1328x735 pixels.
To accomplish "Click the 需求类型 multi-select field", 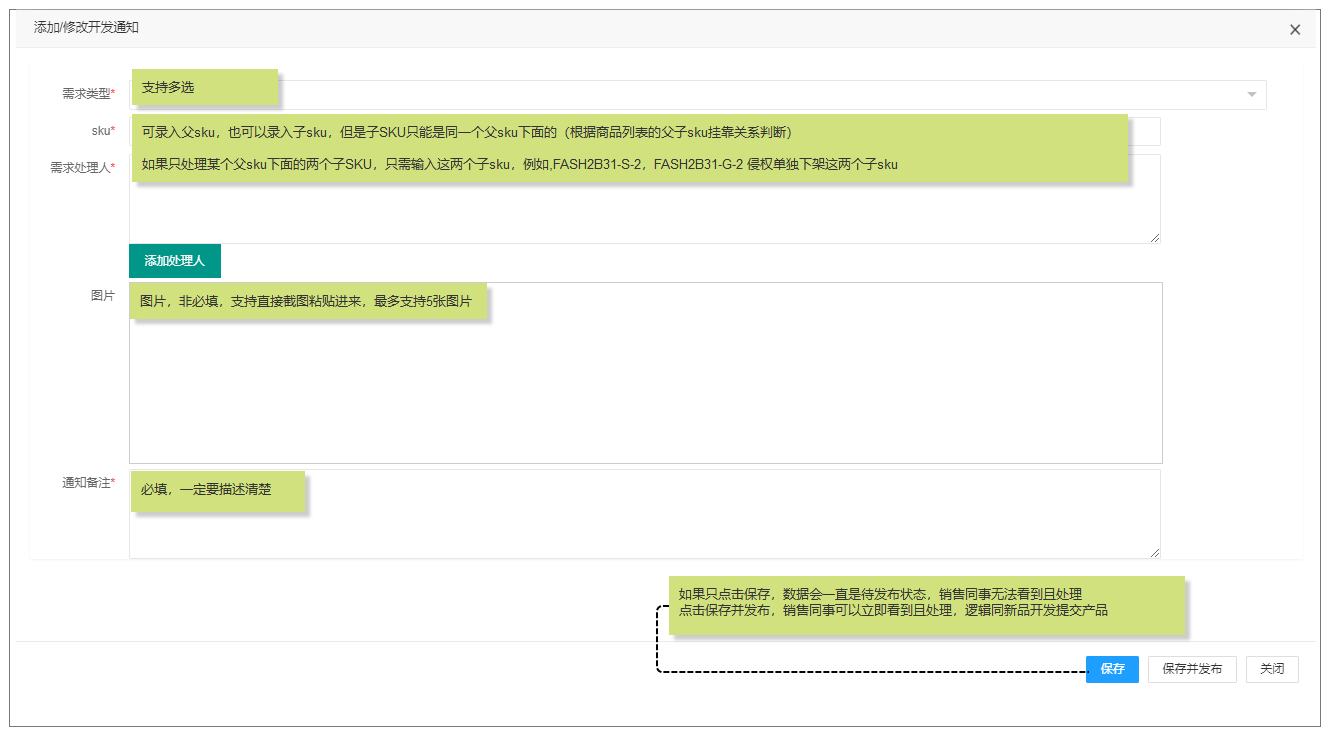I will coord(698,94).
